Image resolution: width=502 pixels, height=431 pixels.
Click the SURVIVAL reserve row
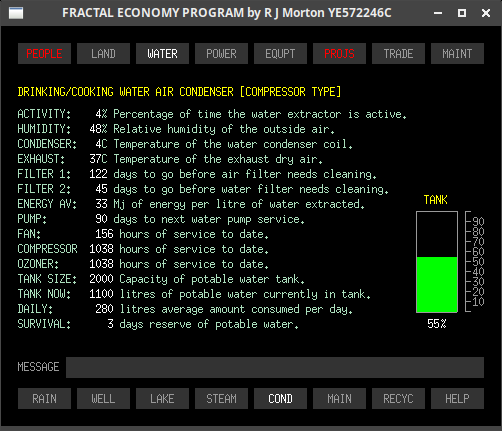(x=158, y=324)
